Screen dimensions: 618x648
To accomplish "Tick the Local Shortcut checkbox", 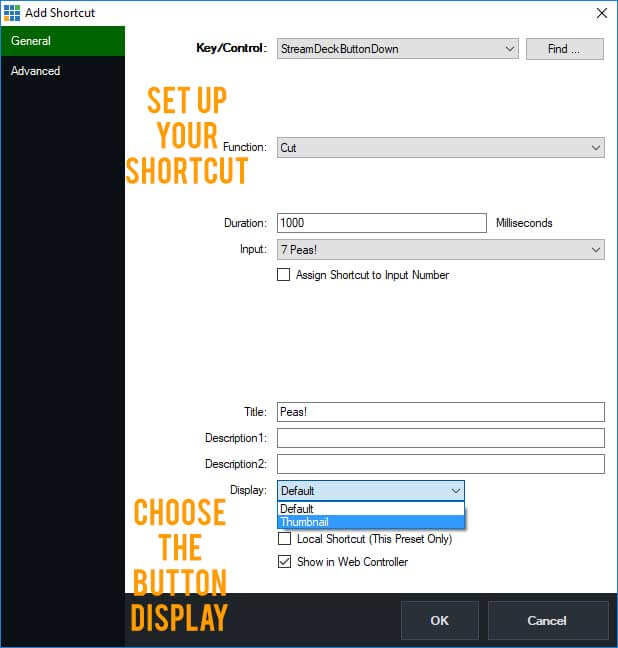I will tap(284, 539).
